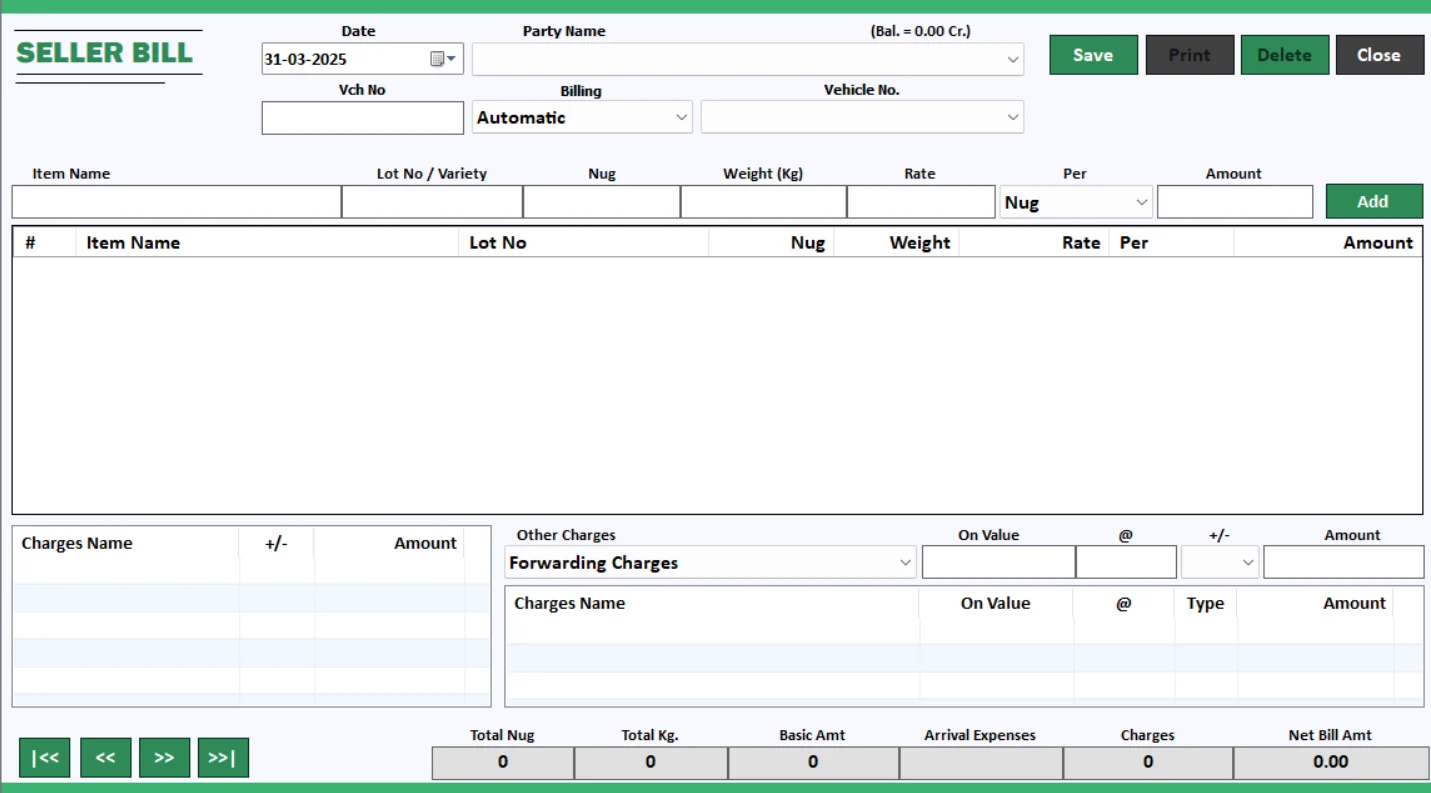The width and height of the screenshot is (1431, 793).
Task: Click the Total Kg. value box
Action: pyautogui.click(x=651, y=762)
